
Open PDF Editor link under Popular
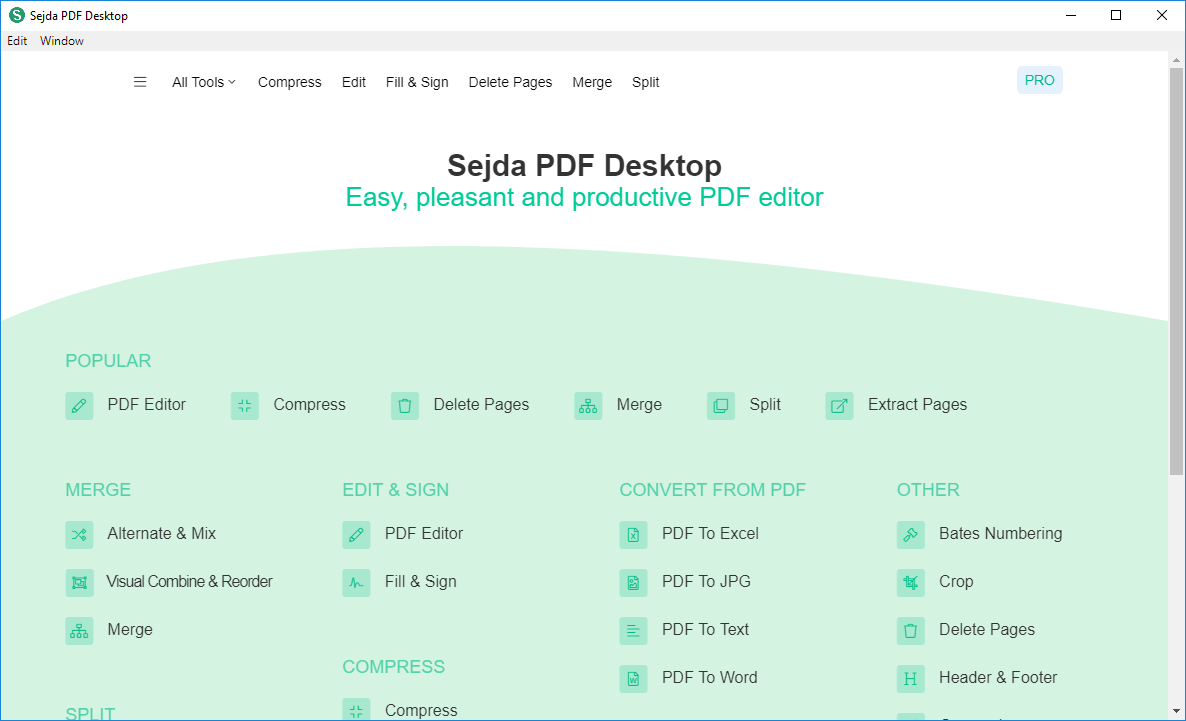(x=147, y=405)
